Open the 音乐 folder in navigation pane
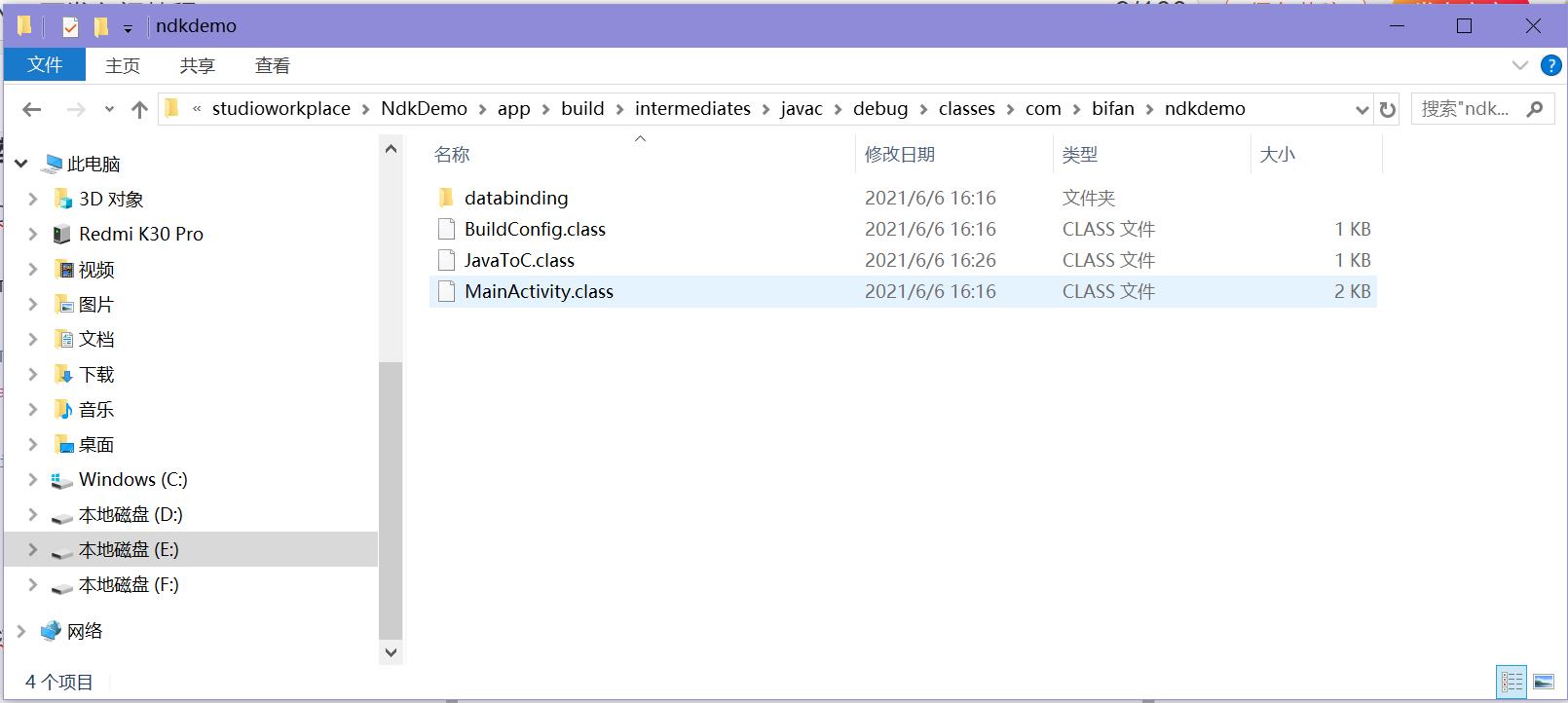1568x703 pixels. point(95,409)
